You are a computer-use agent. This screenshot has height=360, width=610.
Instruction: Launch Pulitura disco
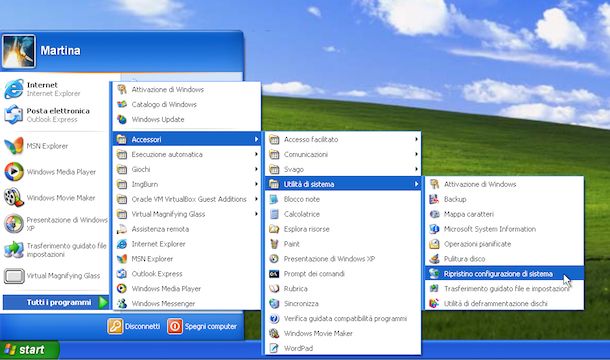click(x=504, y=259)
